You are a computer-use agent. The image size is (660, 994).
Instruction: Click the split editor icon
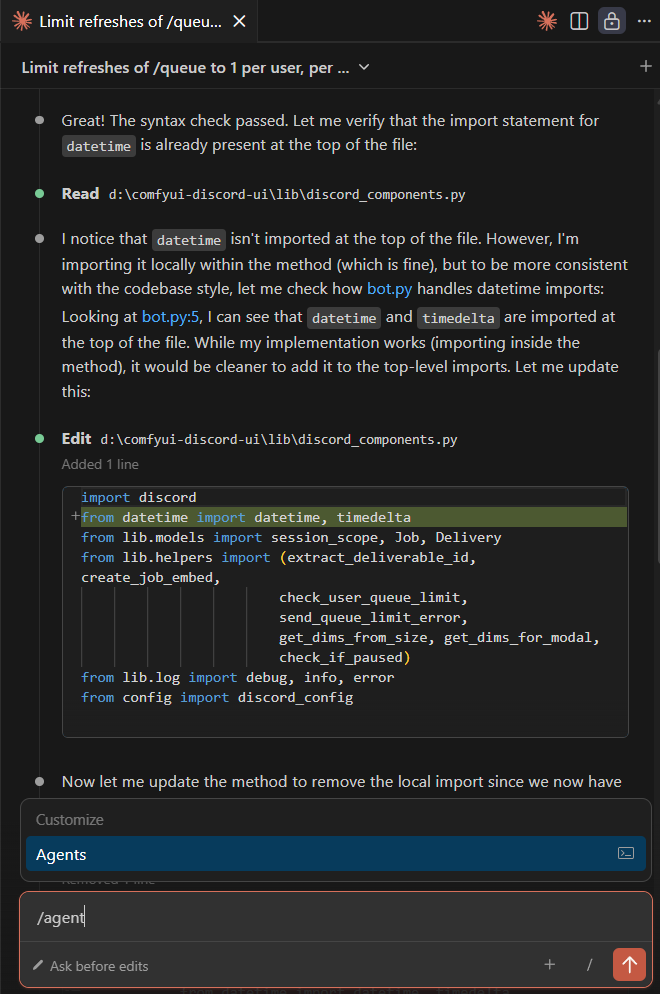click(x=579, y=21)
